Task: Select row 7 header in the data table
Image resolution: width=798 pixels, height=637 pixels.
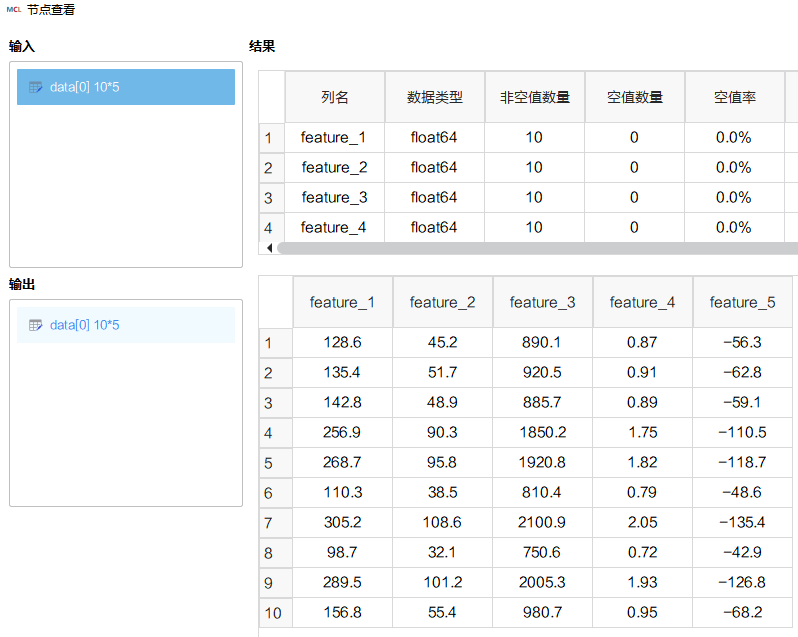Action: pos(275,523)
